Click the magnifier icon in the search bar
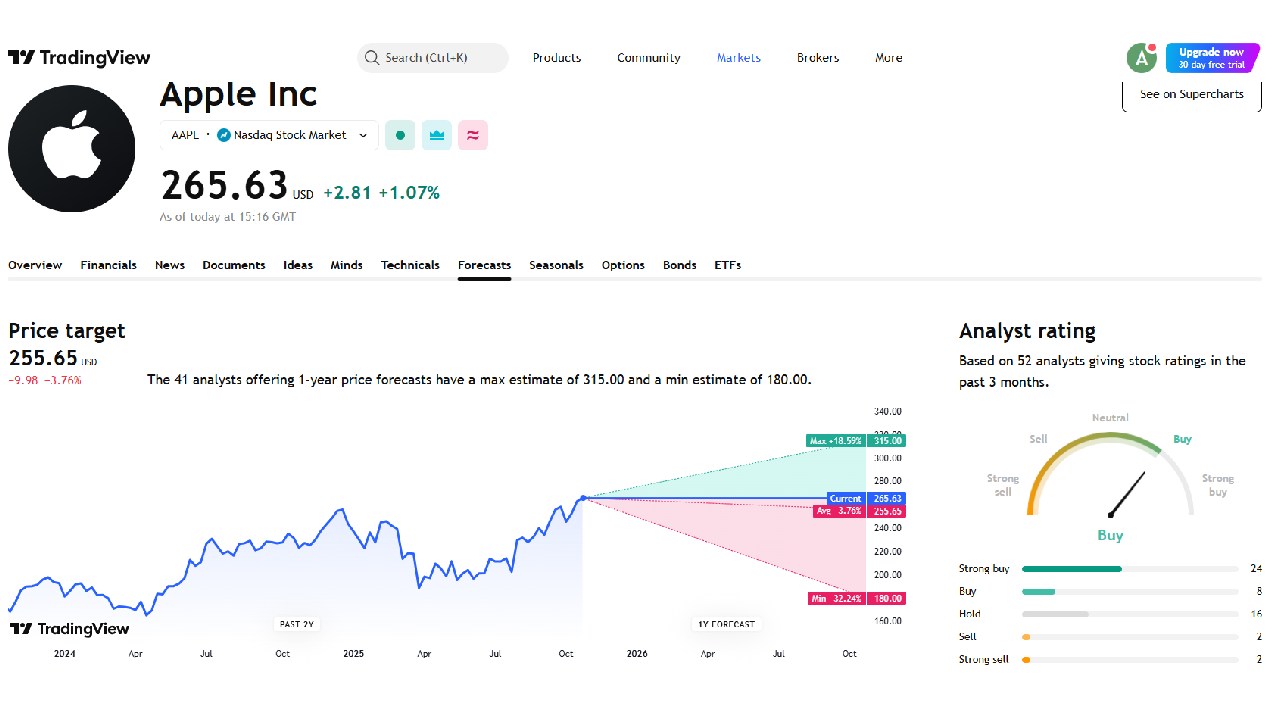The width and height of the screenshot is (1280, 720). pos(371,57)
